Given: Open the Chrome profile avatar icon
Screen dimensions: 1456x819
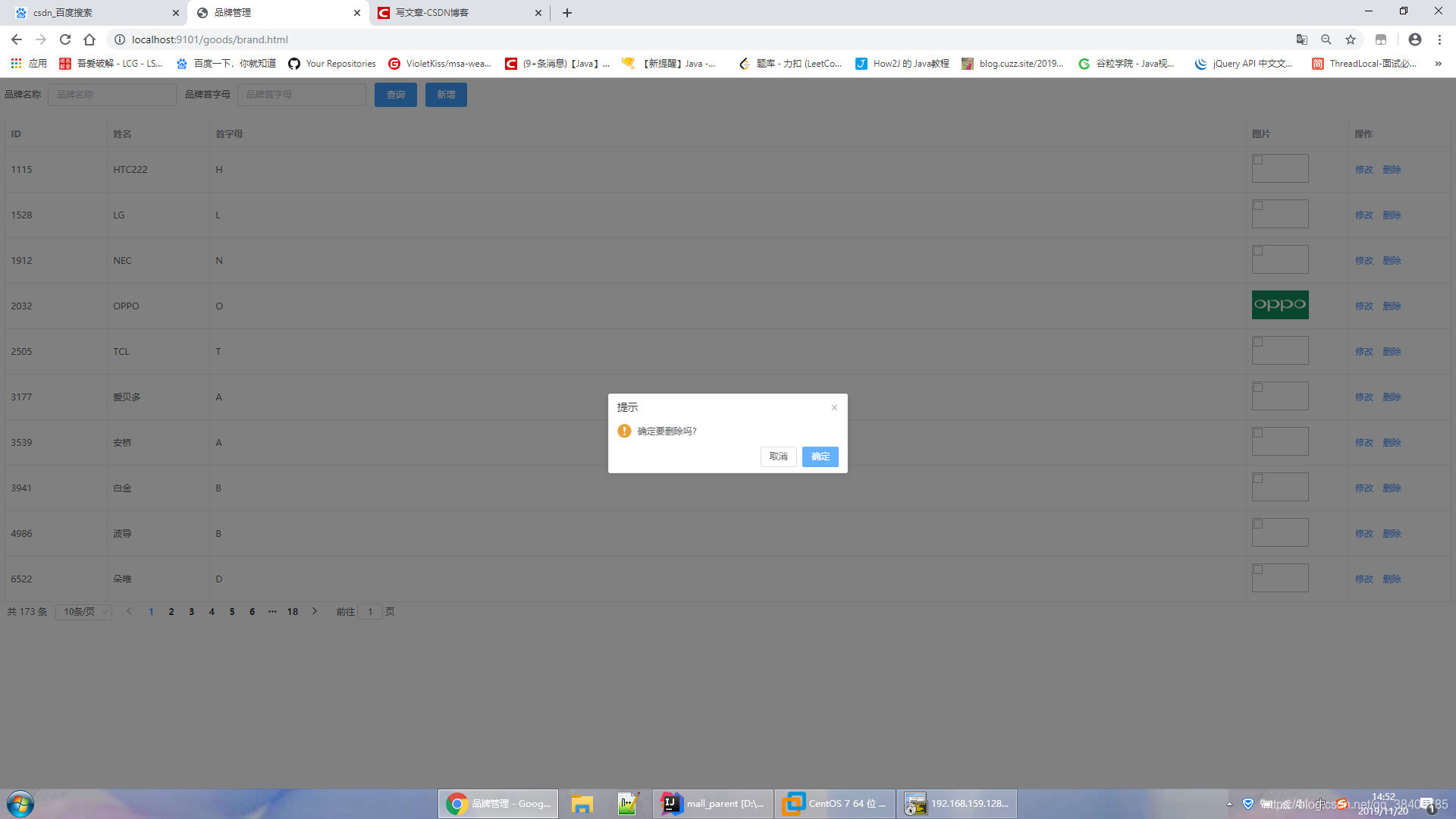Looking at the screenshot, I should tap(1415, 39).
